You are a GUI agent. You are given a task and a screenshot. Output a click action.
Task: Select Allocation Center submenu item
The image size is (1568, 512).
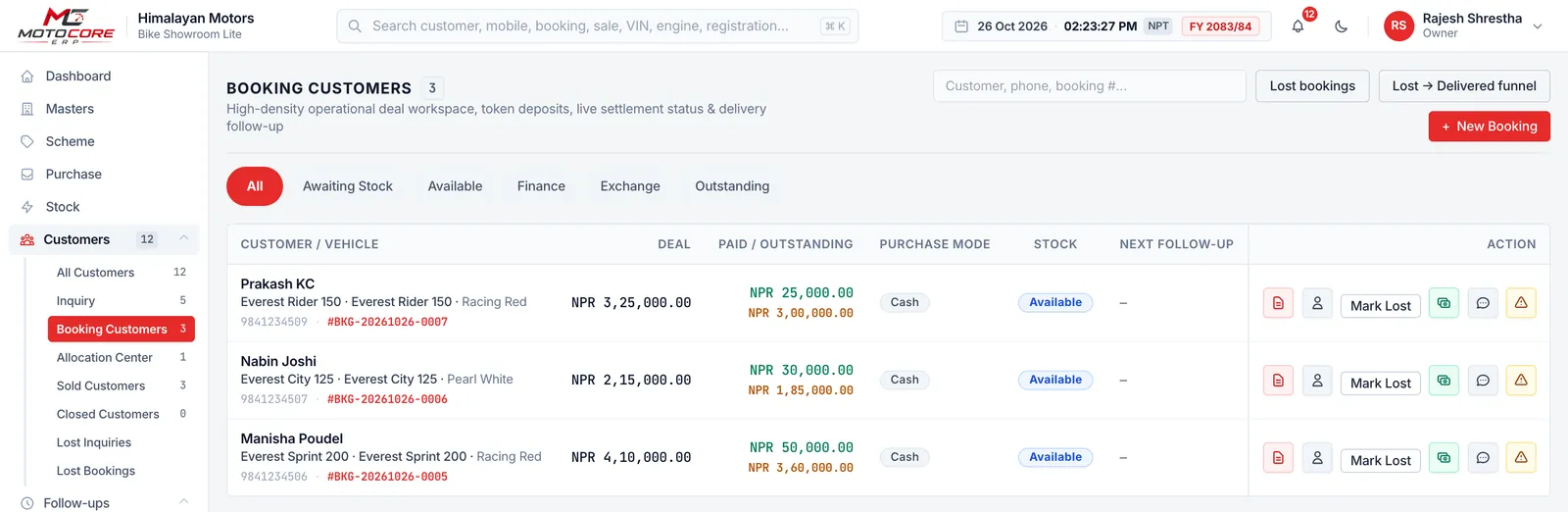tap(122, 358)
